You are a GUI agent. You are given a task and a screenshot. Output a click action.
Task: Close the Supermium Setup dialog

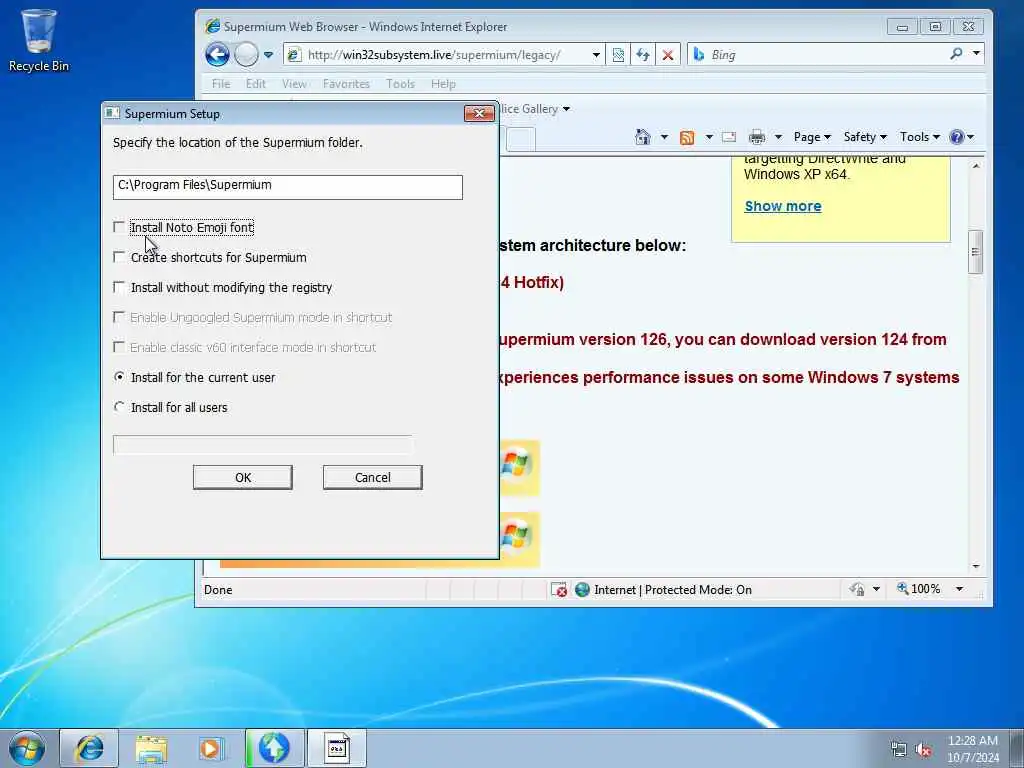[479, 114]
